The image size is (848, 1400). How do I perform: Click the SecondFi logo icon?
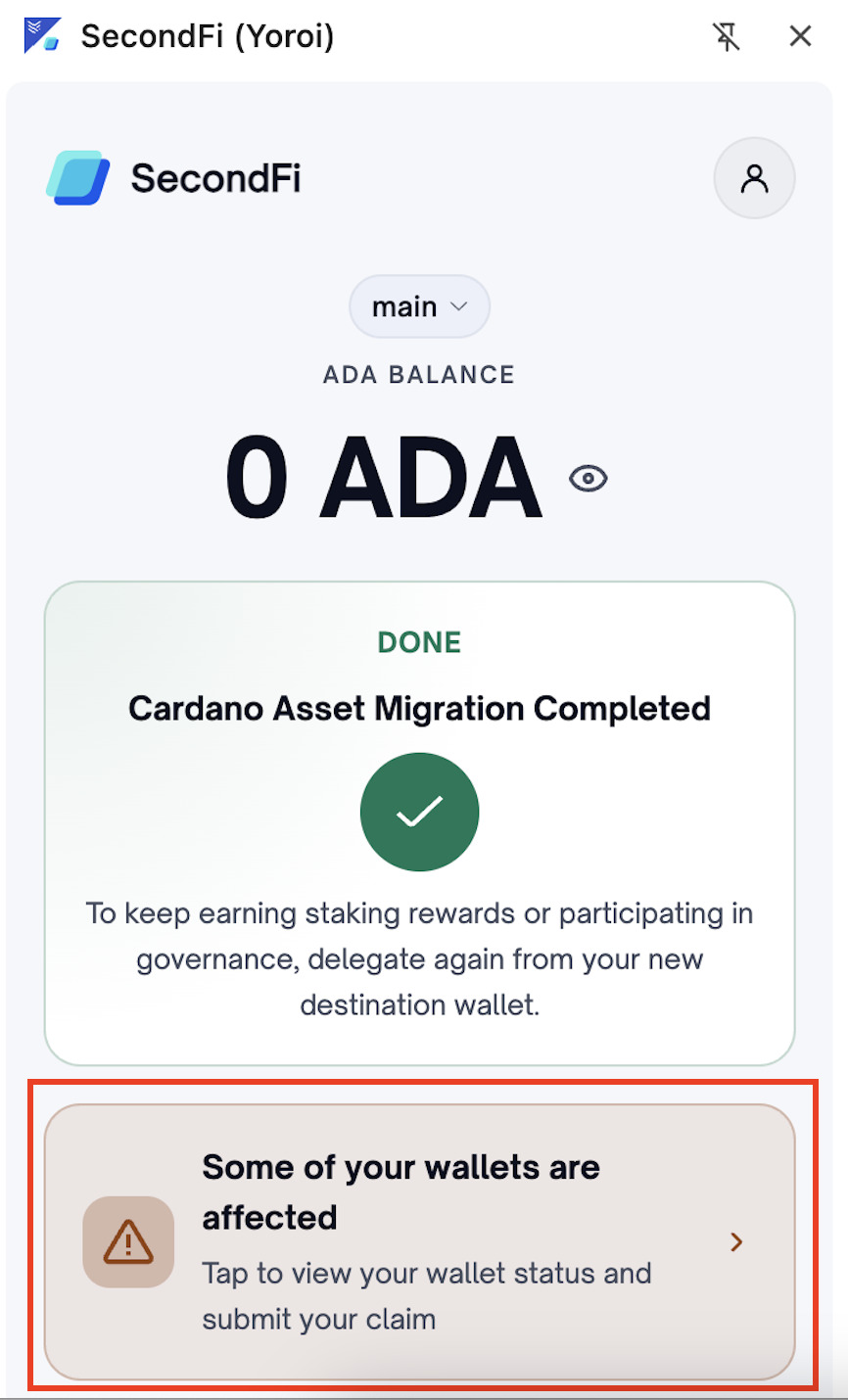point(78,178)
